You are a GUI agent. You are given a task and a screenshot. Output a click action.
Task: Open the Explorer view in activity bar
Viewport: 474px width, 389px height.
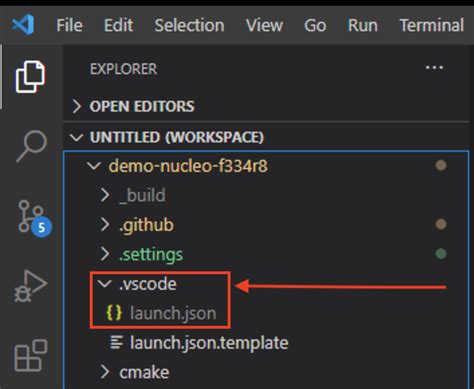[x=30, y=77]
